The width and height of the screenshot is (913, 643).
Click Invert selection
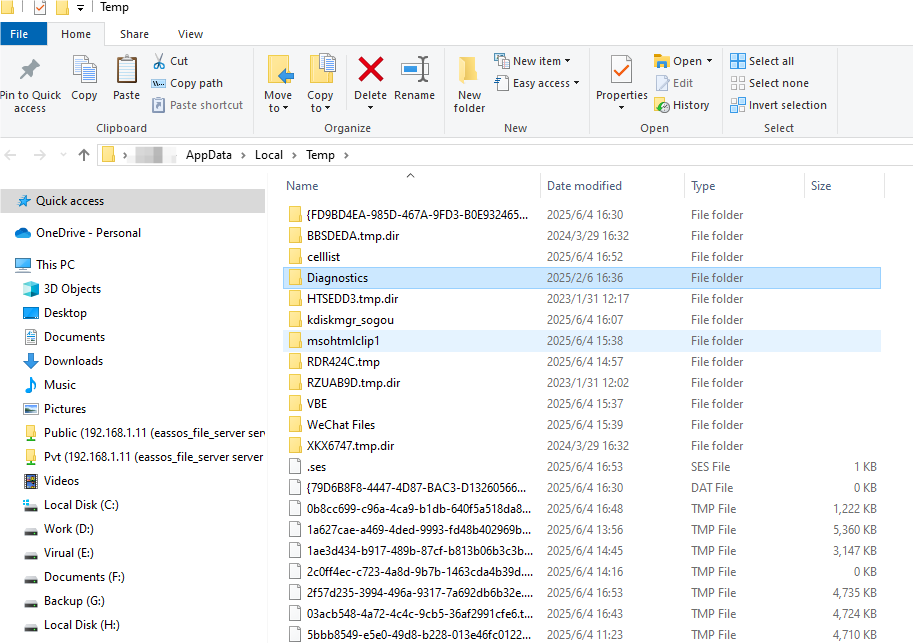pyautogui.click(x=778, y=105)
